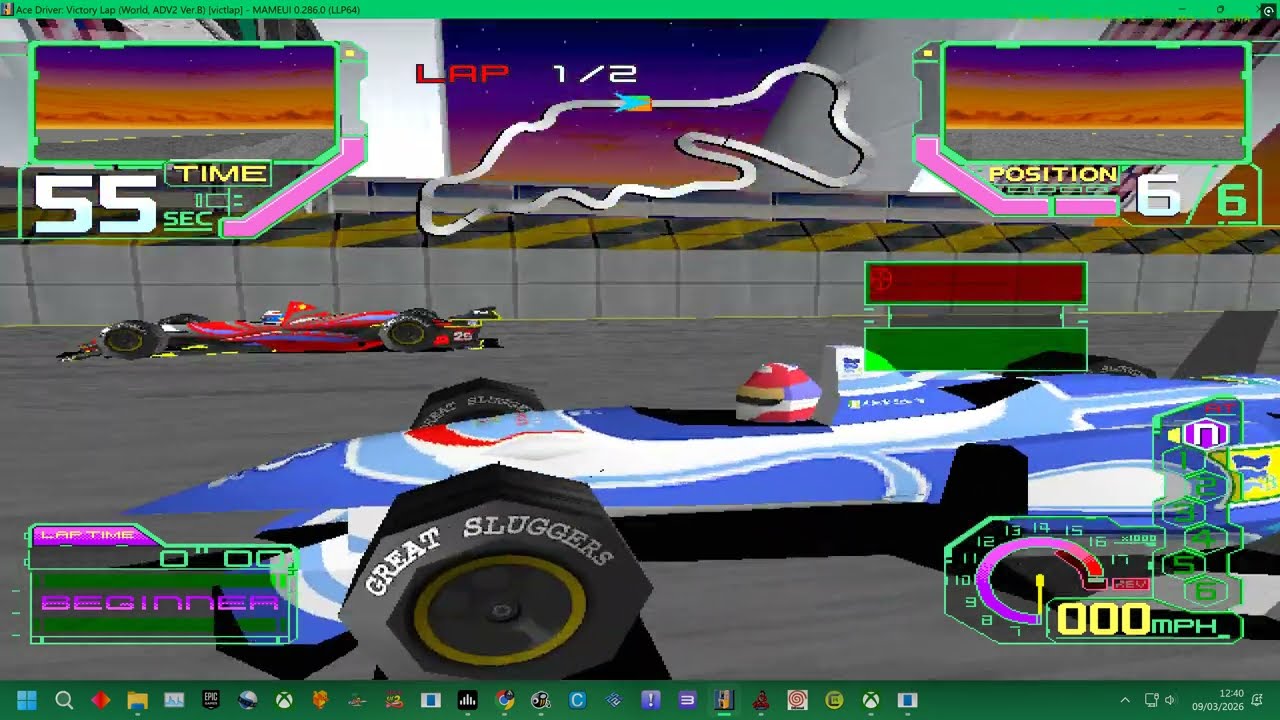
Task: Open the clock showing 12:40
Action: 1218,700
